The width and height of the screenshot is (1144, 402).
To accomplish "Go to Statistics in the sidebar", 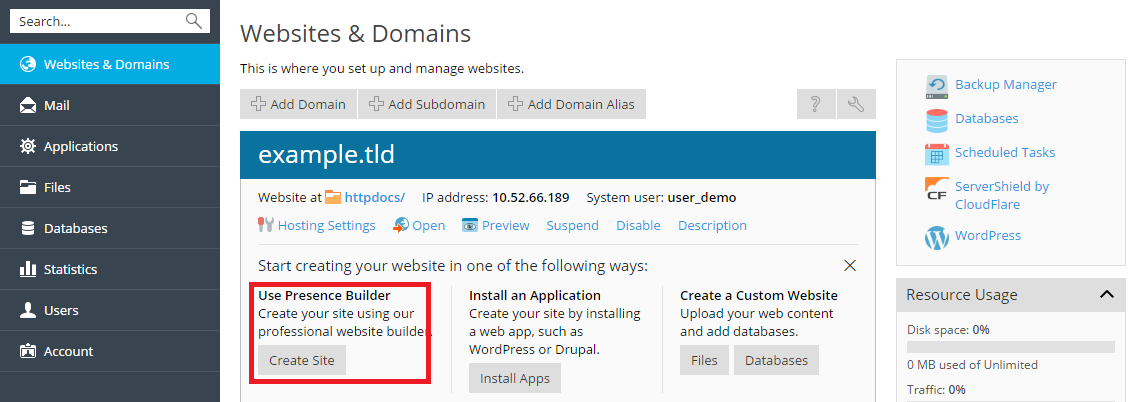I will (x=70, y=269).
